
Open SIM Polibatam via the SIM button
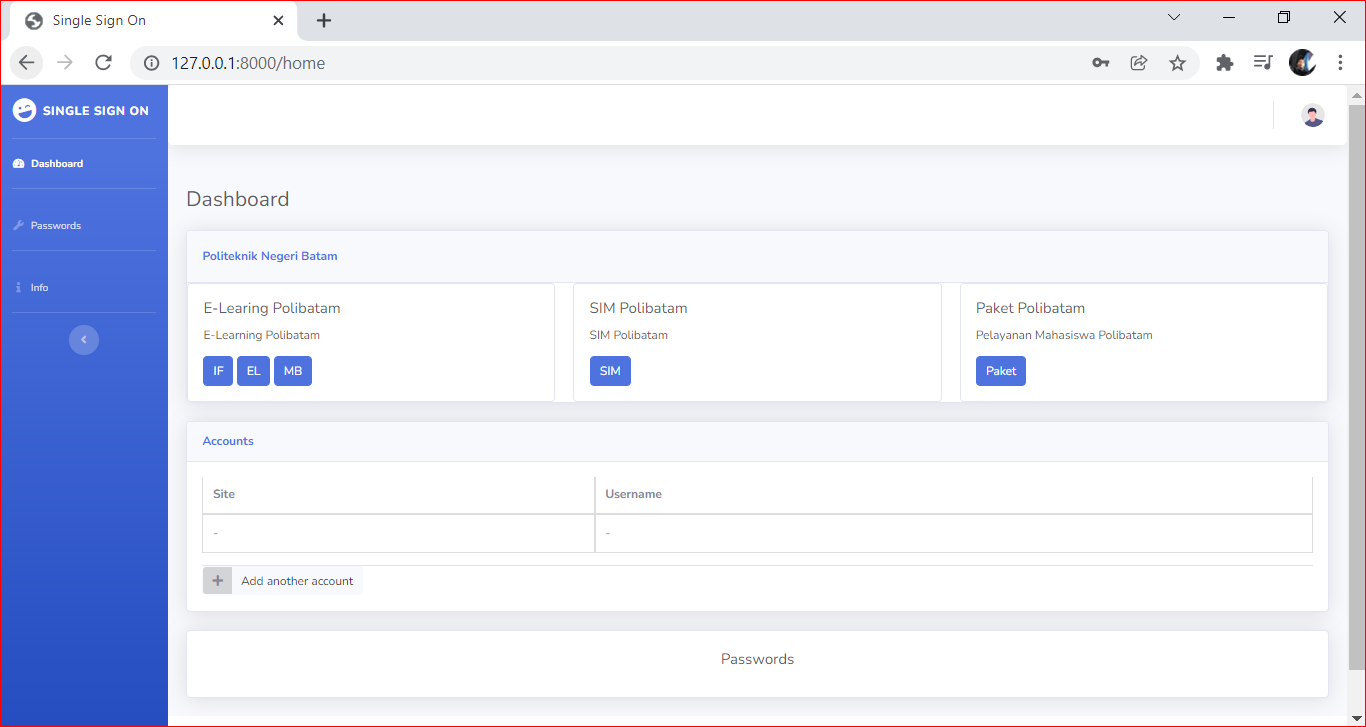(x=610, y=371)
